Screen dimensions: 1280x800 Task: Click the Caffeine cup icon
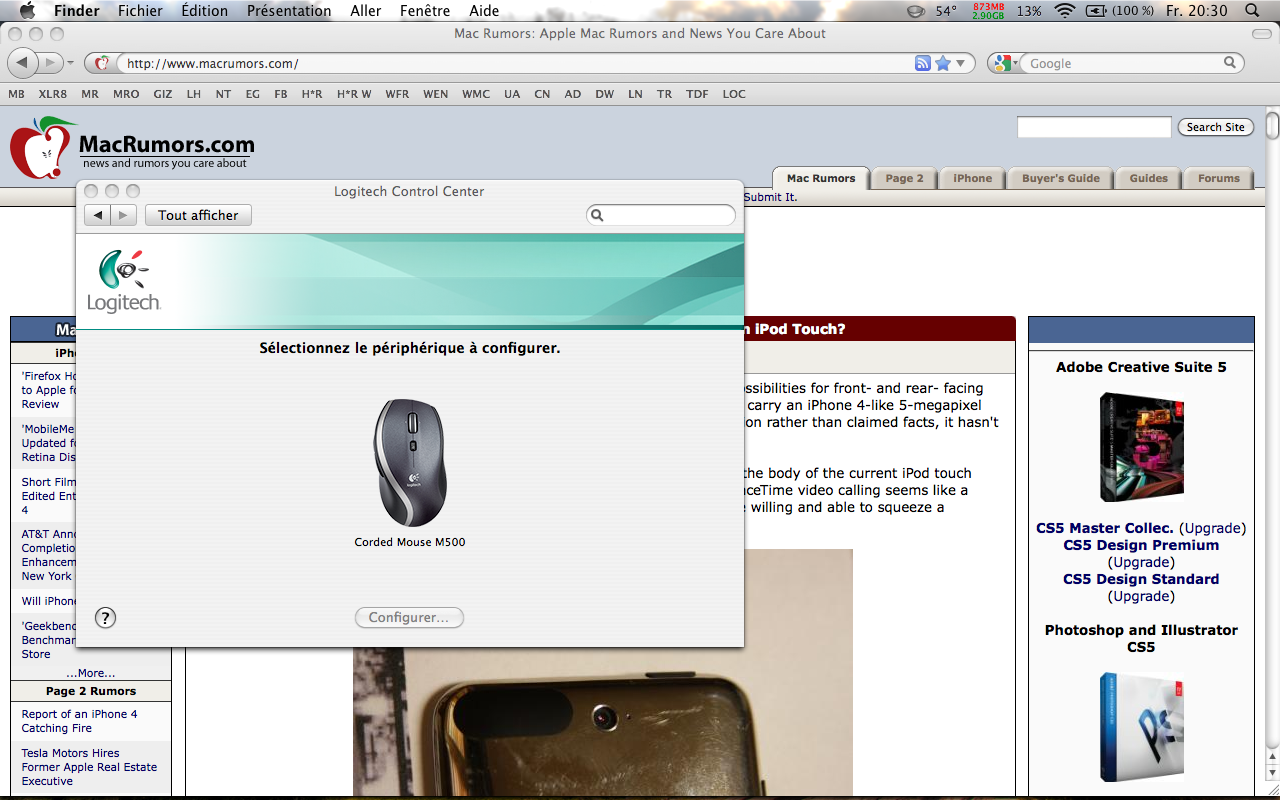coord(915,11)
